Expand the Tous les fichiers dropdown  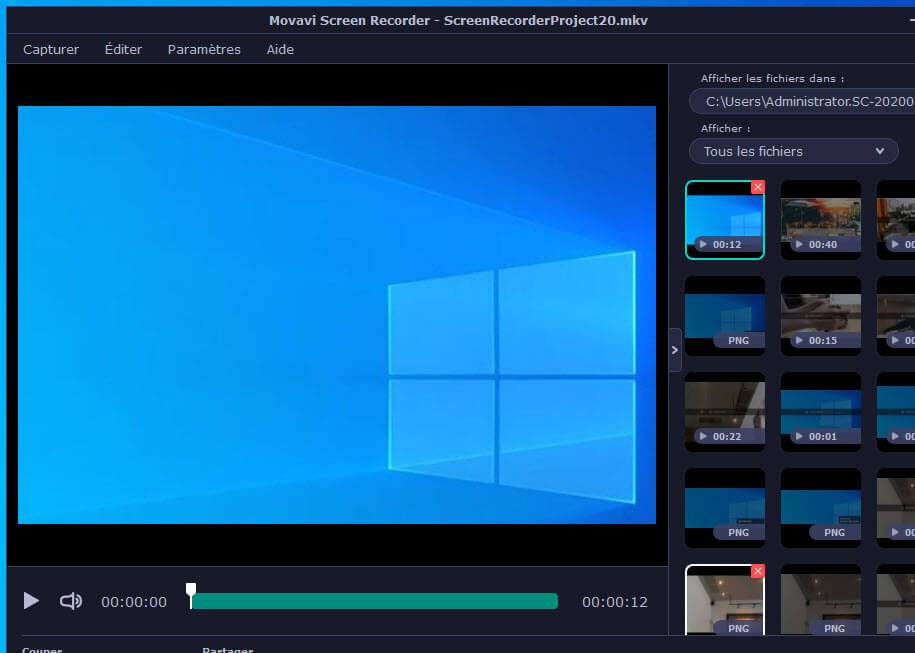794,151
